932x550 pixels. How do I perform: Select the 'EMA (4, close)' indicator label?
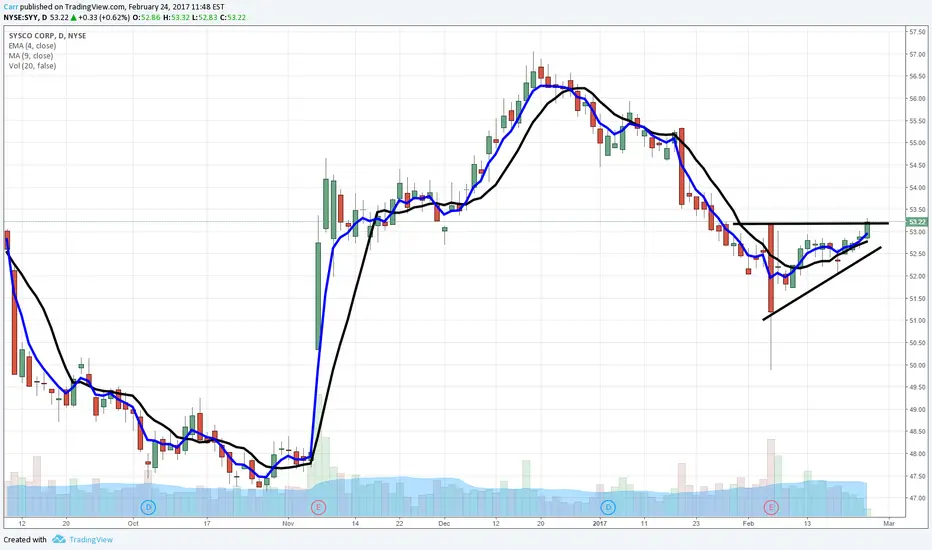(x=32, y=46)
